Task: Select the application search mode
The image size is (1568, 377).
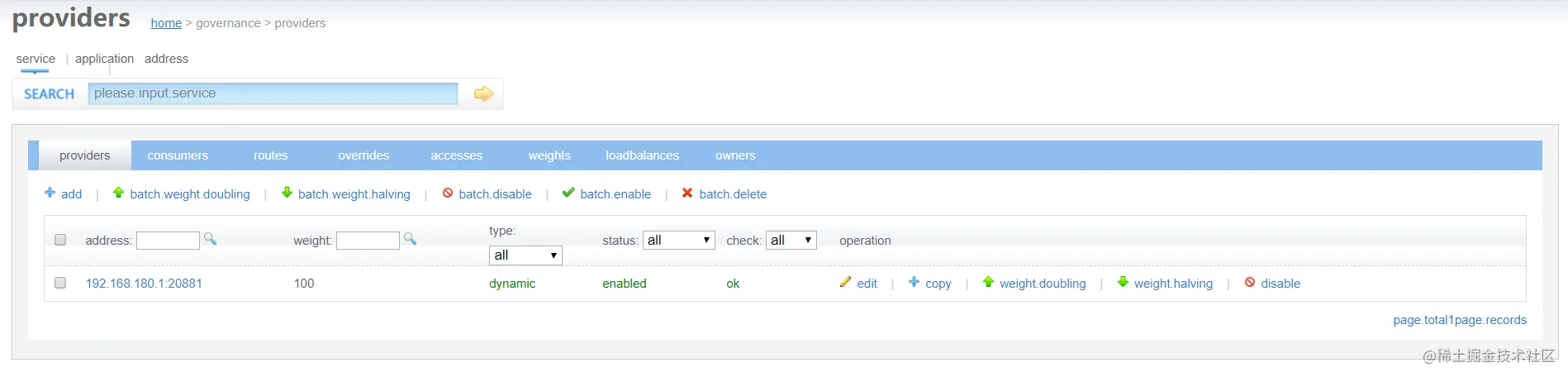Action: pyautogui.click(x=104, y=59)
